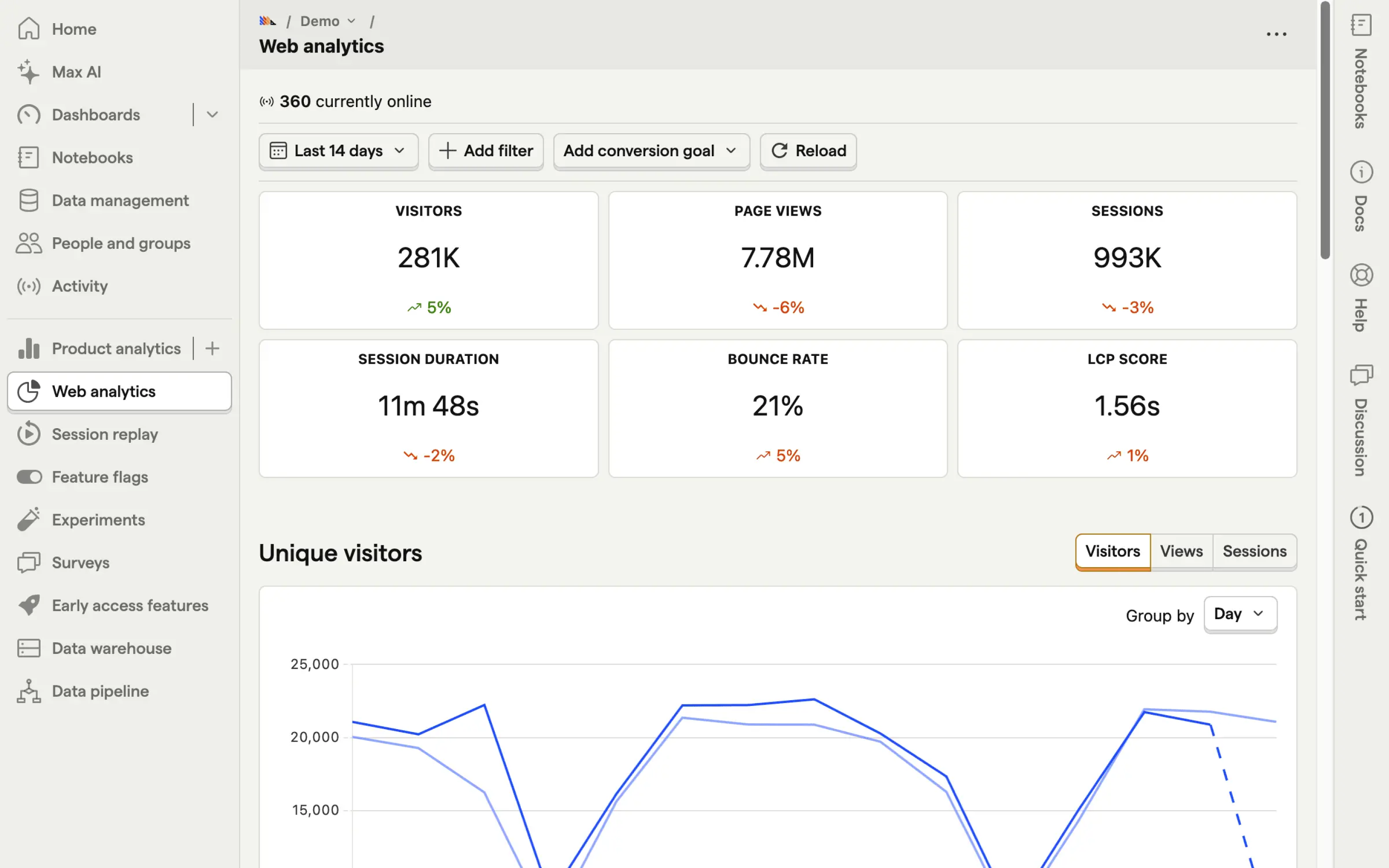Open the Group by Day dropdown
This screenshot has width=1389, height=868.
(x=1240, y=614)
